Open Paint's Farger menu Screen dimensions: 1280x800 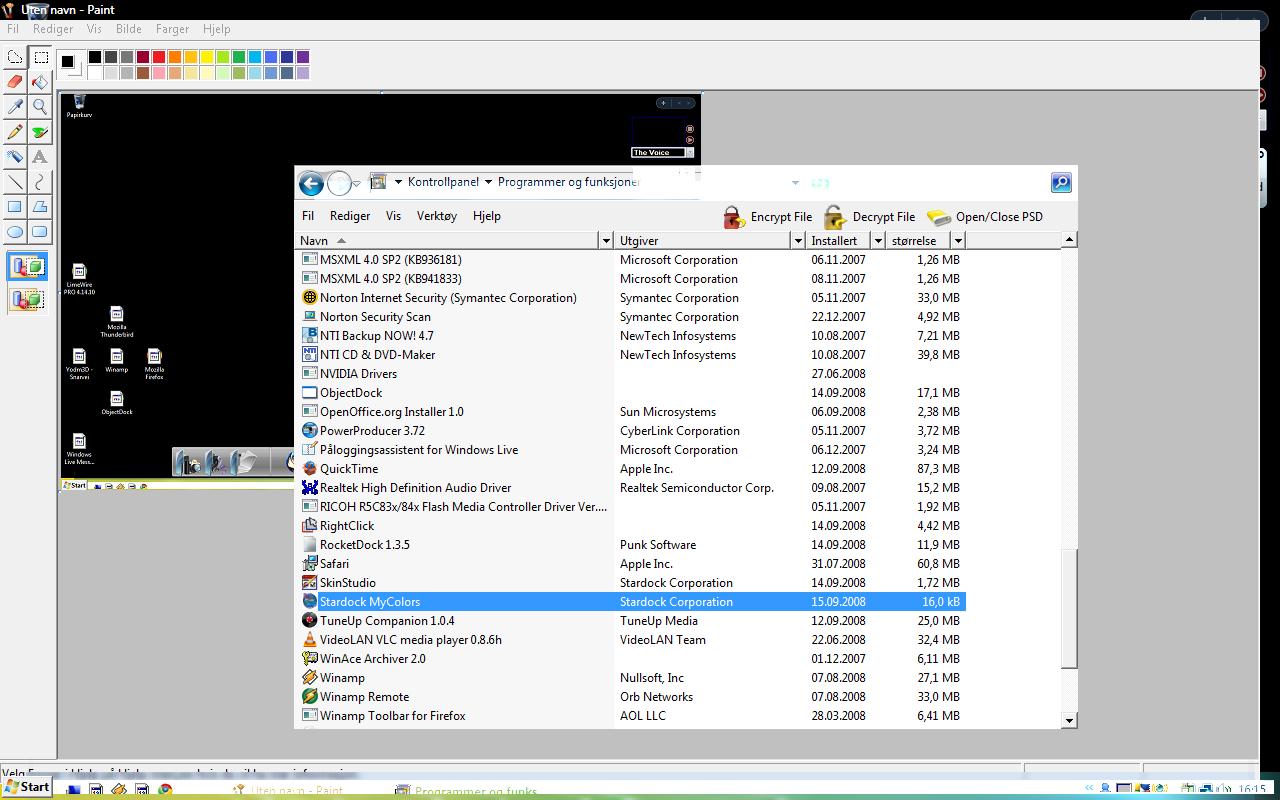[x=173, y=29]
